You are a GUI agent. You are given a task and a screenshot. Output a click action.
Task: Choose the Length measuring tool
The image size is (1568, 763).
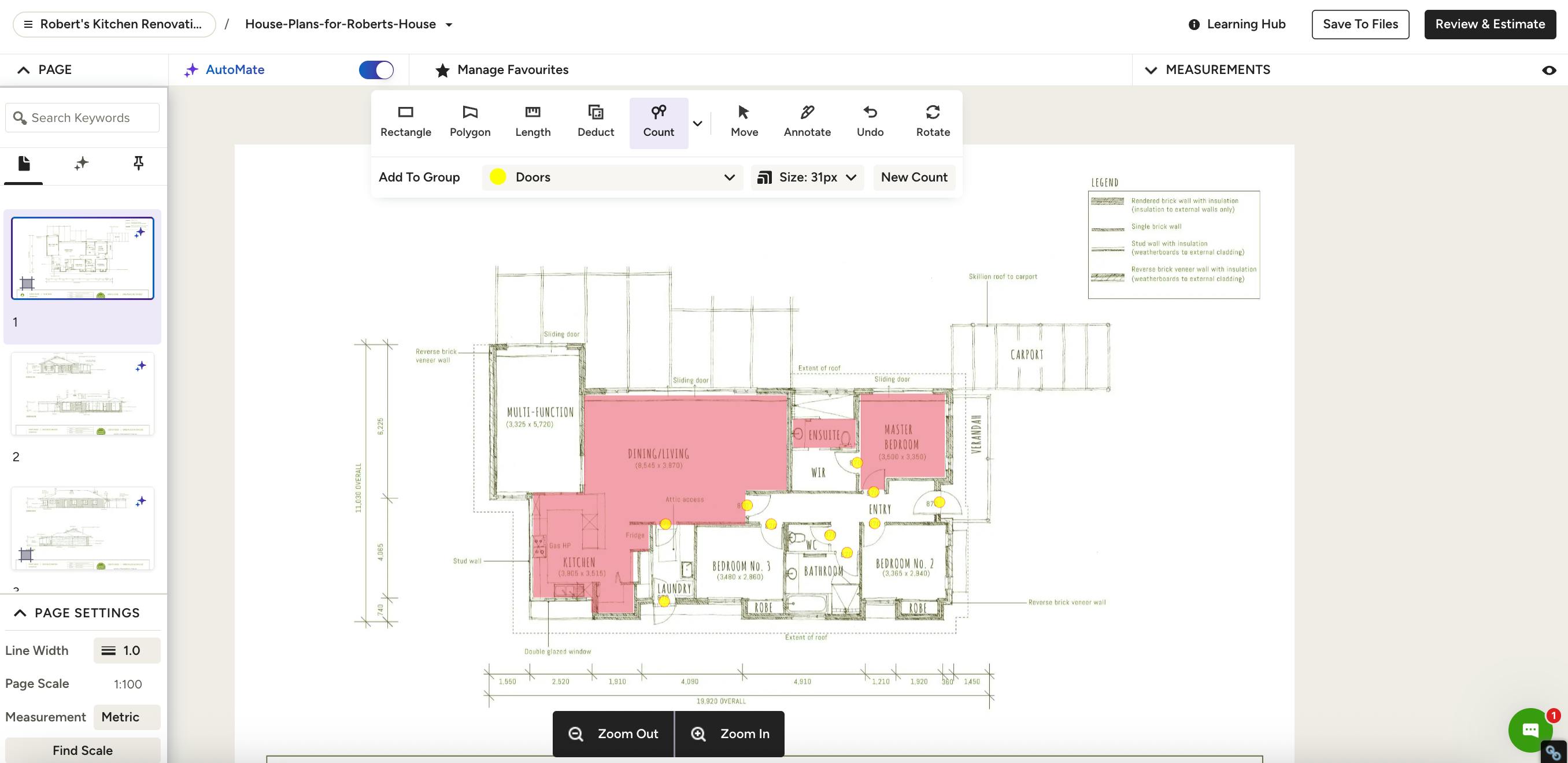pos(532,122)
